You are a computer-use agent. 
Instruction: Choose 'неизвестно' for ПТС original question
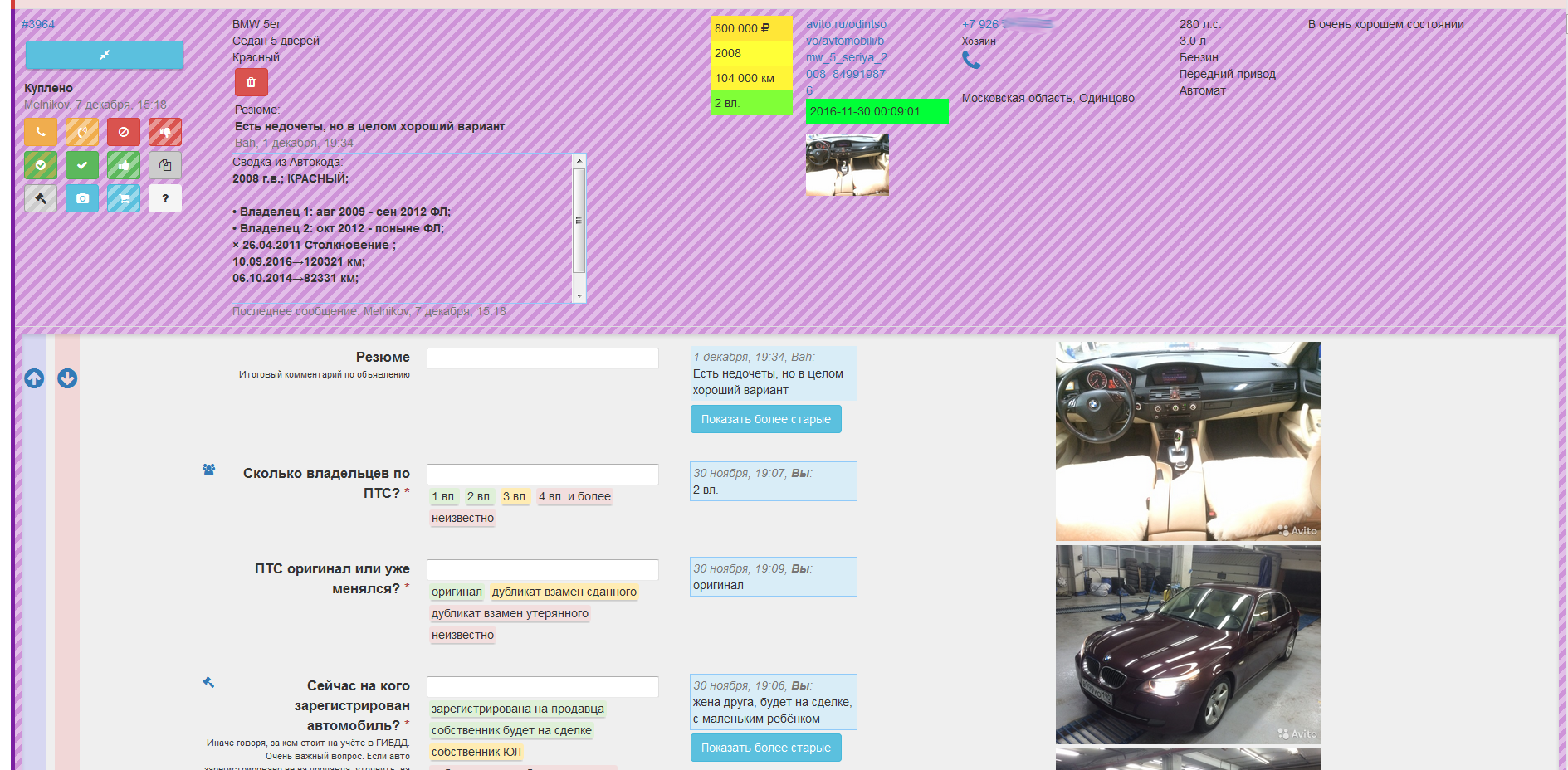pos(462,635)
